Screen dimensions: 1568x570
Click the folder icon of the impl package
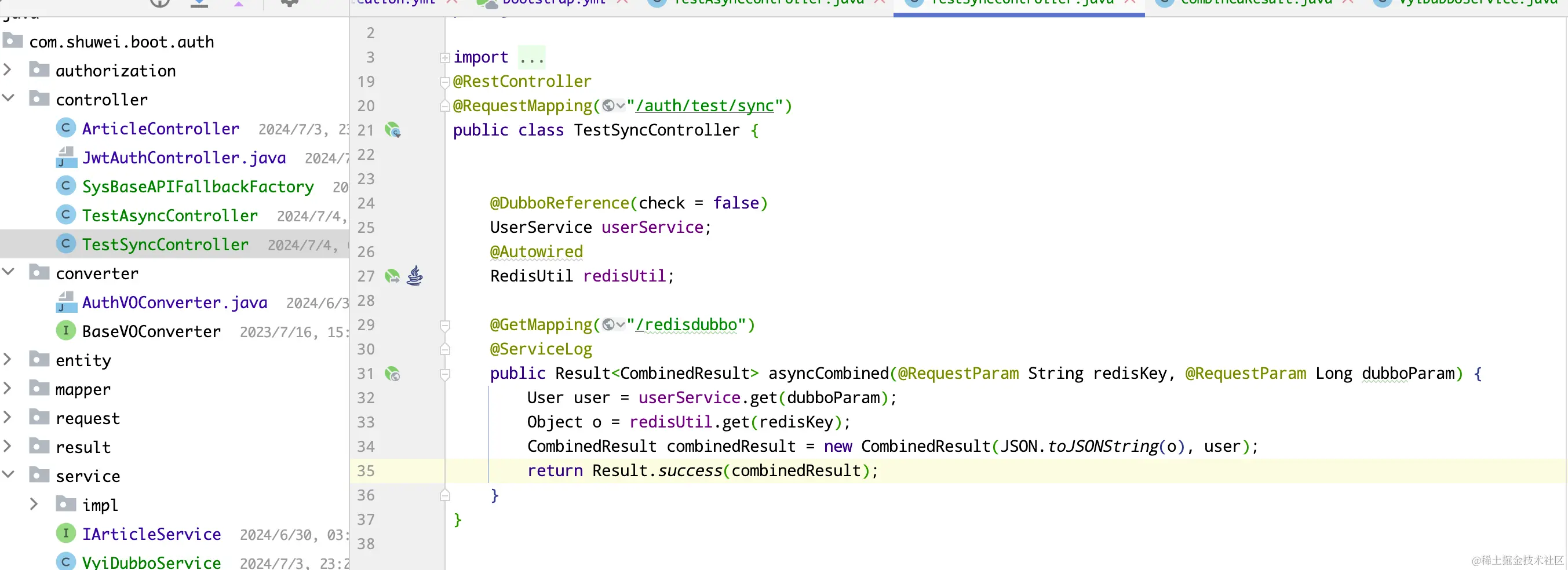(65, 504)
